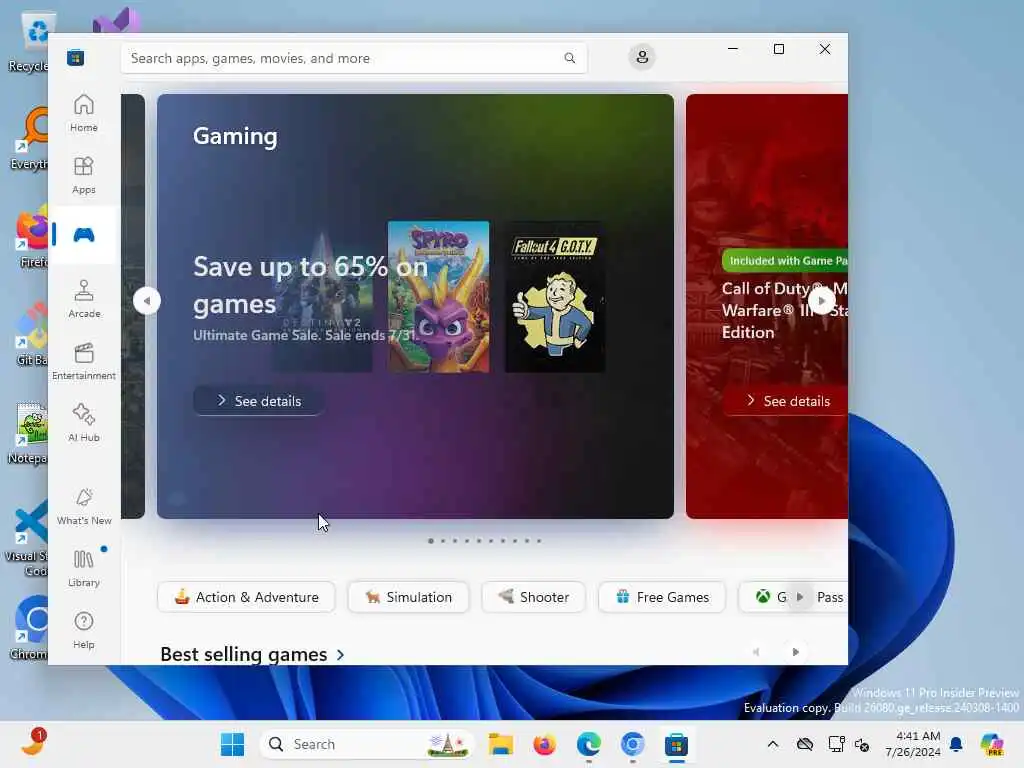Open the Free Games category

[662, 597]
